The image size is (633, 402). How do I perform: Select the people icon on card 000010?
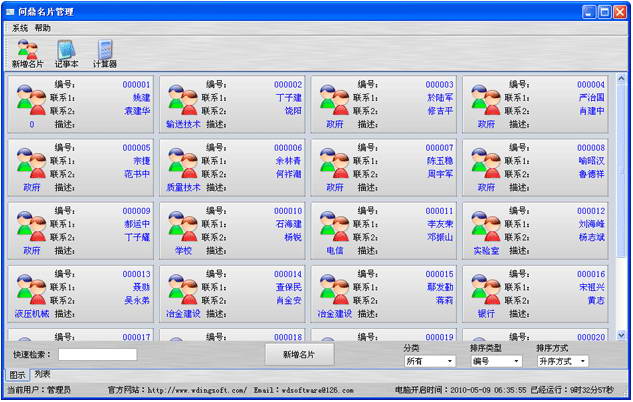183,226
